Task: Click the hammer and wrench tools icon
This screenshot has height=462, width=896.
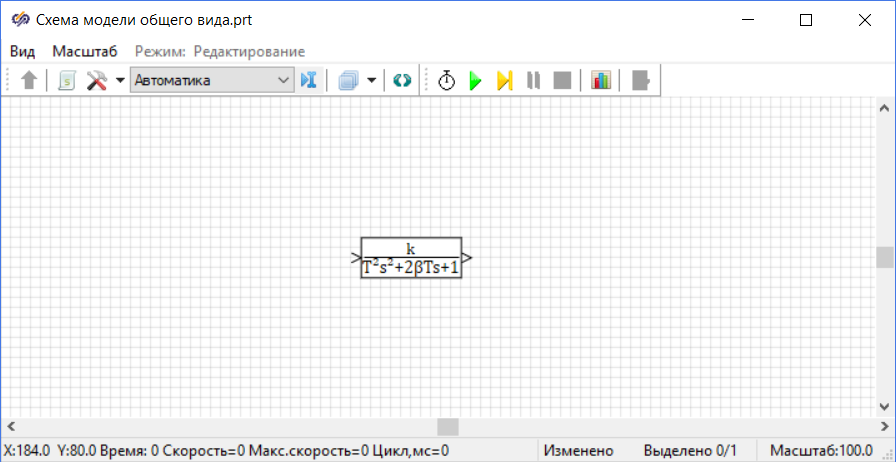Action: click(97, 81)
